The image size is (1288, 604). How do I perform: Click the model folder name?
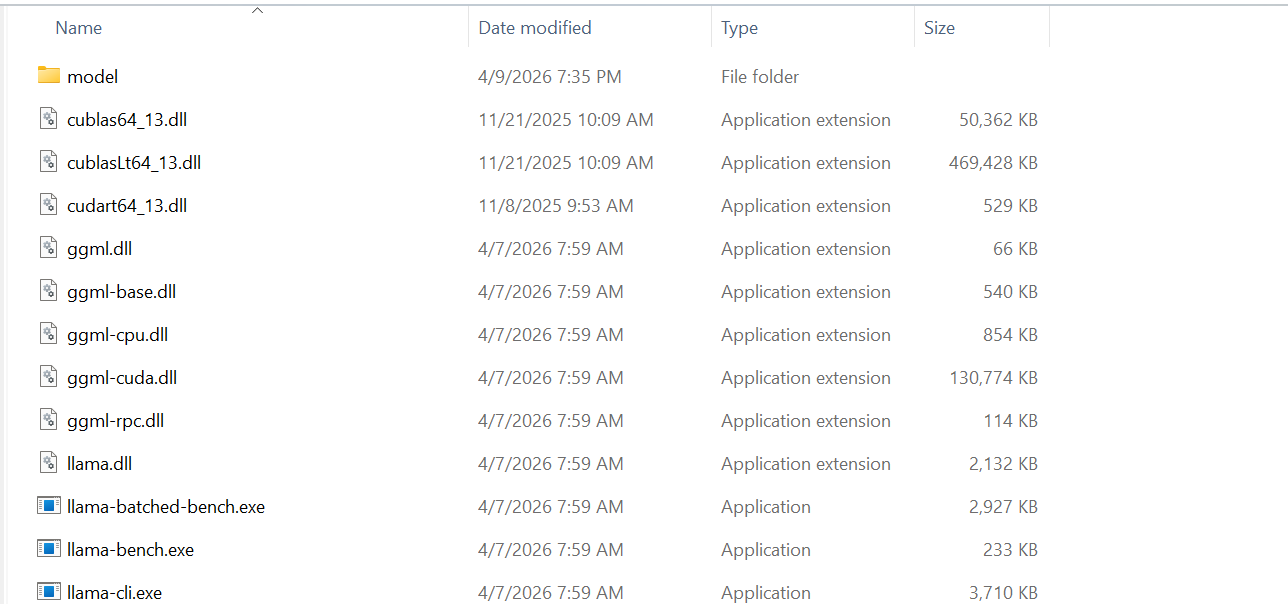[92, 75]
